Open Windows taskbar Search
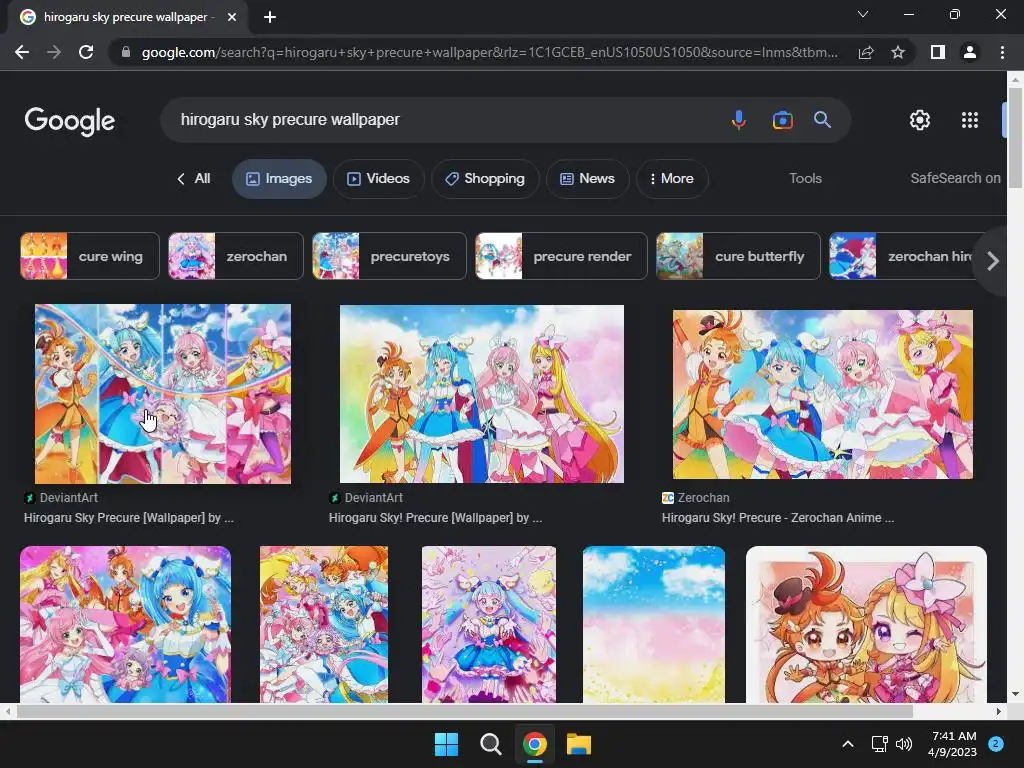The height and width of the screenshot is (768, 1024). (x=490, y=744)
